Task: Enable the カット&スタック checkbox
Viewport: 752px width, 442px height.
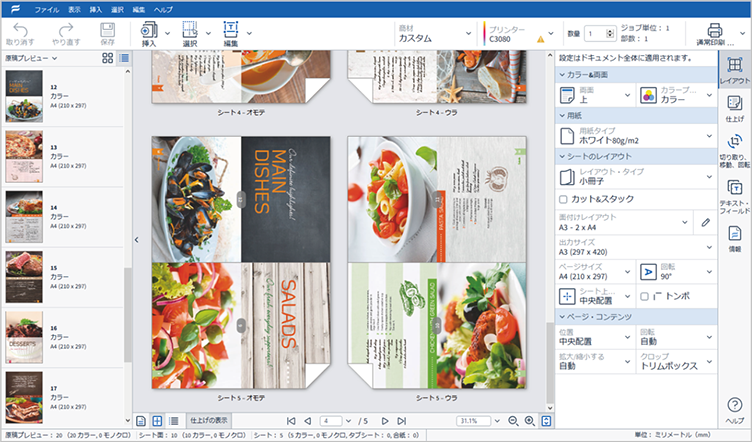Action: pyautogui.click(x=563, y=199)
